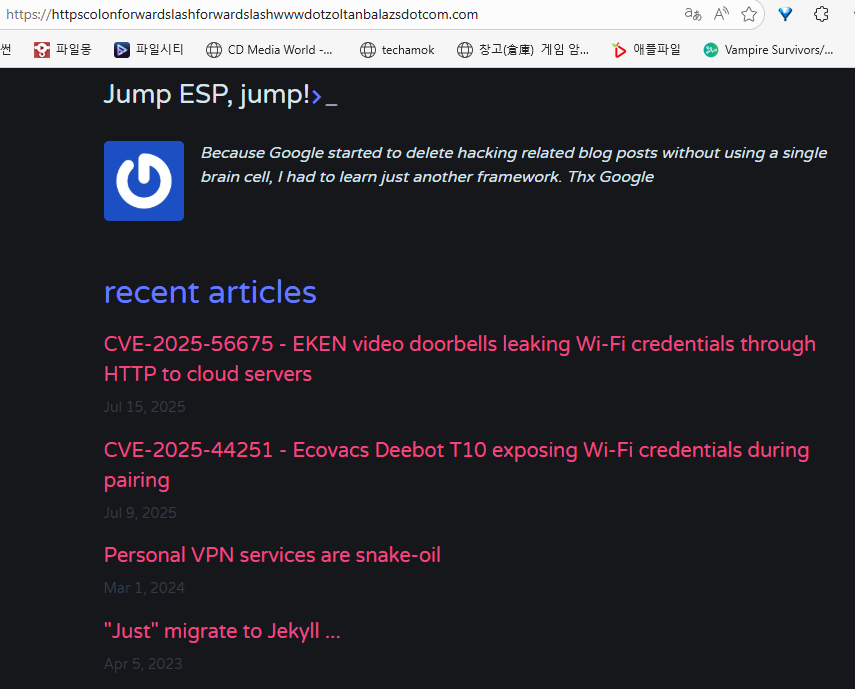Open the 애플파일 bookmark

[x=646, y=49]
